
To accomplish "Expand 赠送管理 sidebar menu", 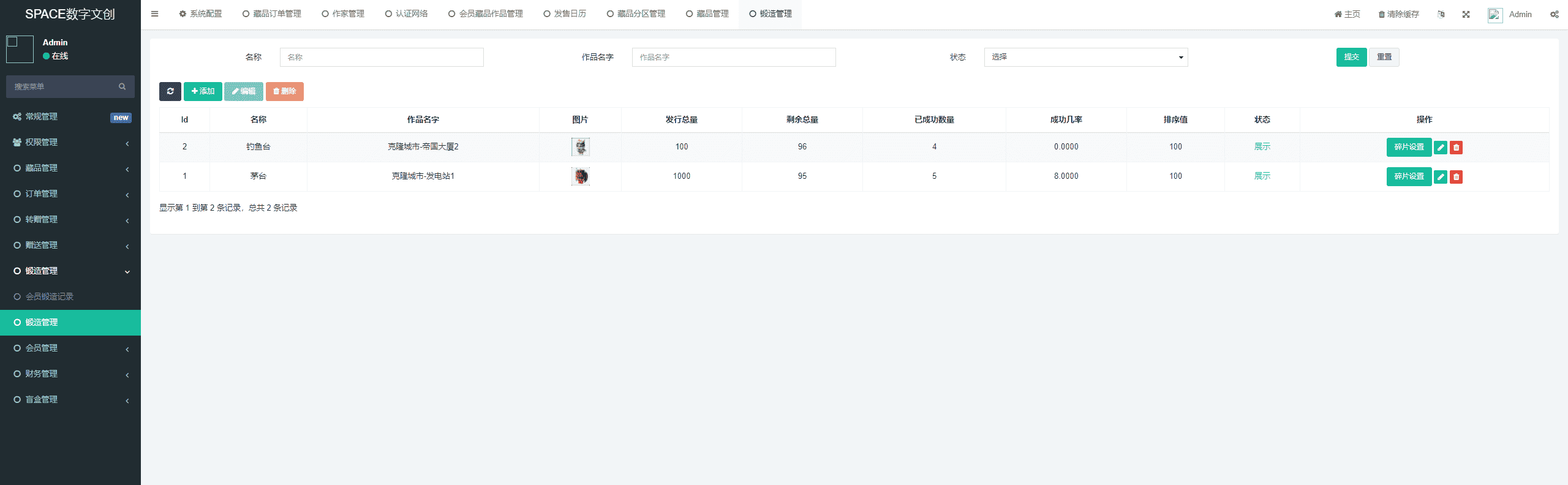I will (x=70, y=245).
